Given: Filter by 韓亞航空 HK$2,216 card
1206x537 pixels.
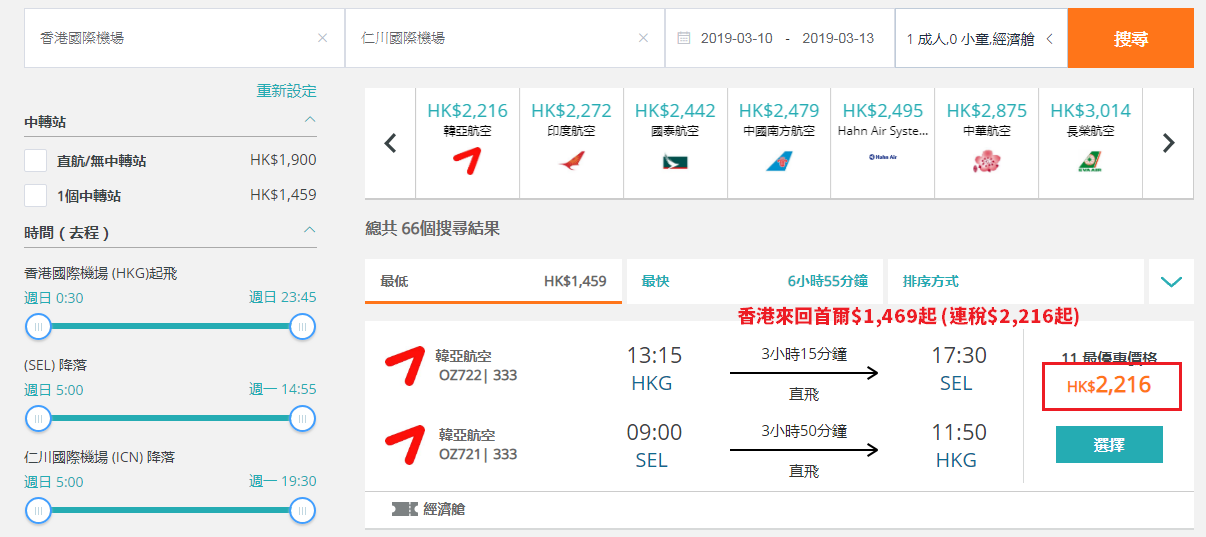Looking at the screenshot, I should pyautogui.click(x=467, y=143).
